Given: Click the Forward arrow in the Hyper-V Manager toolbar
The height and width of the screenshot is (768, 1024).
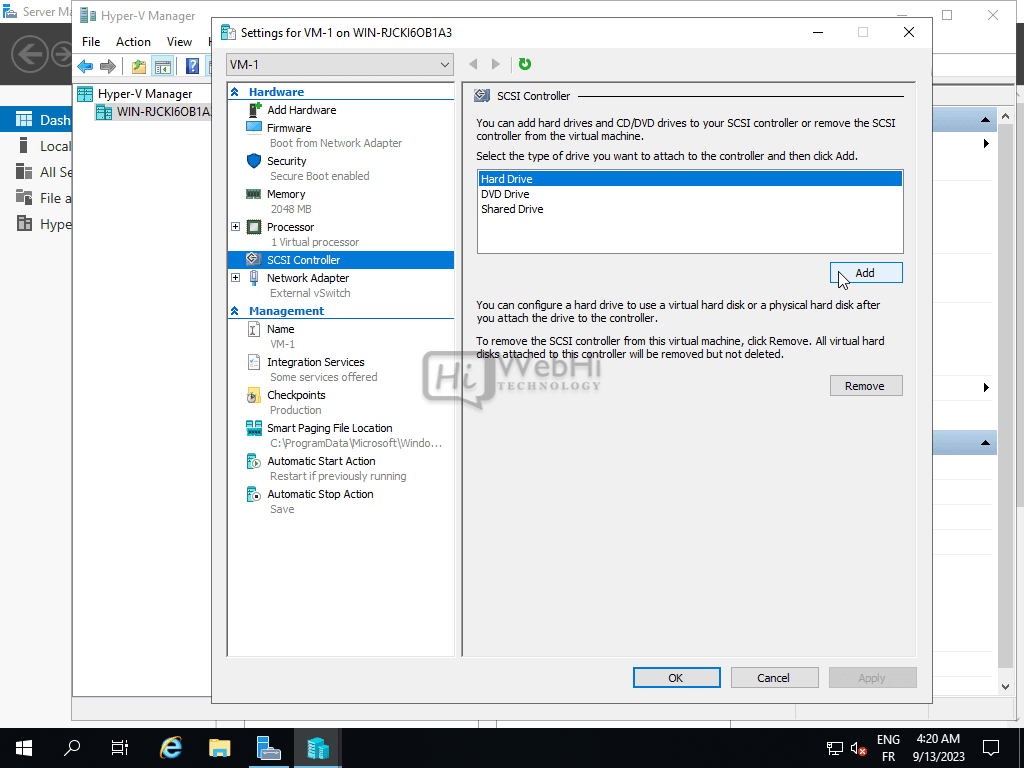Looking at the screenshot, I should [108, 66].
